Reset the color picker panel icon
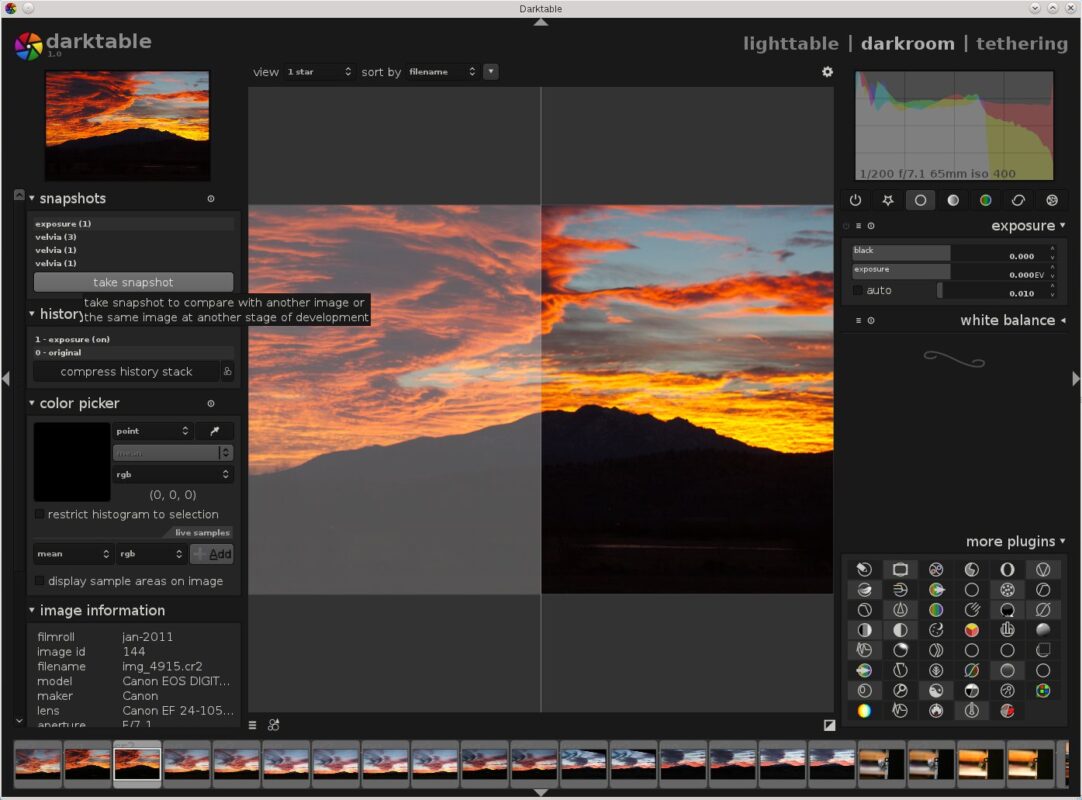Screen dimensions: 1082x800 point(211,404)
